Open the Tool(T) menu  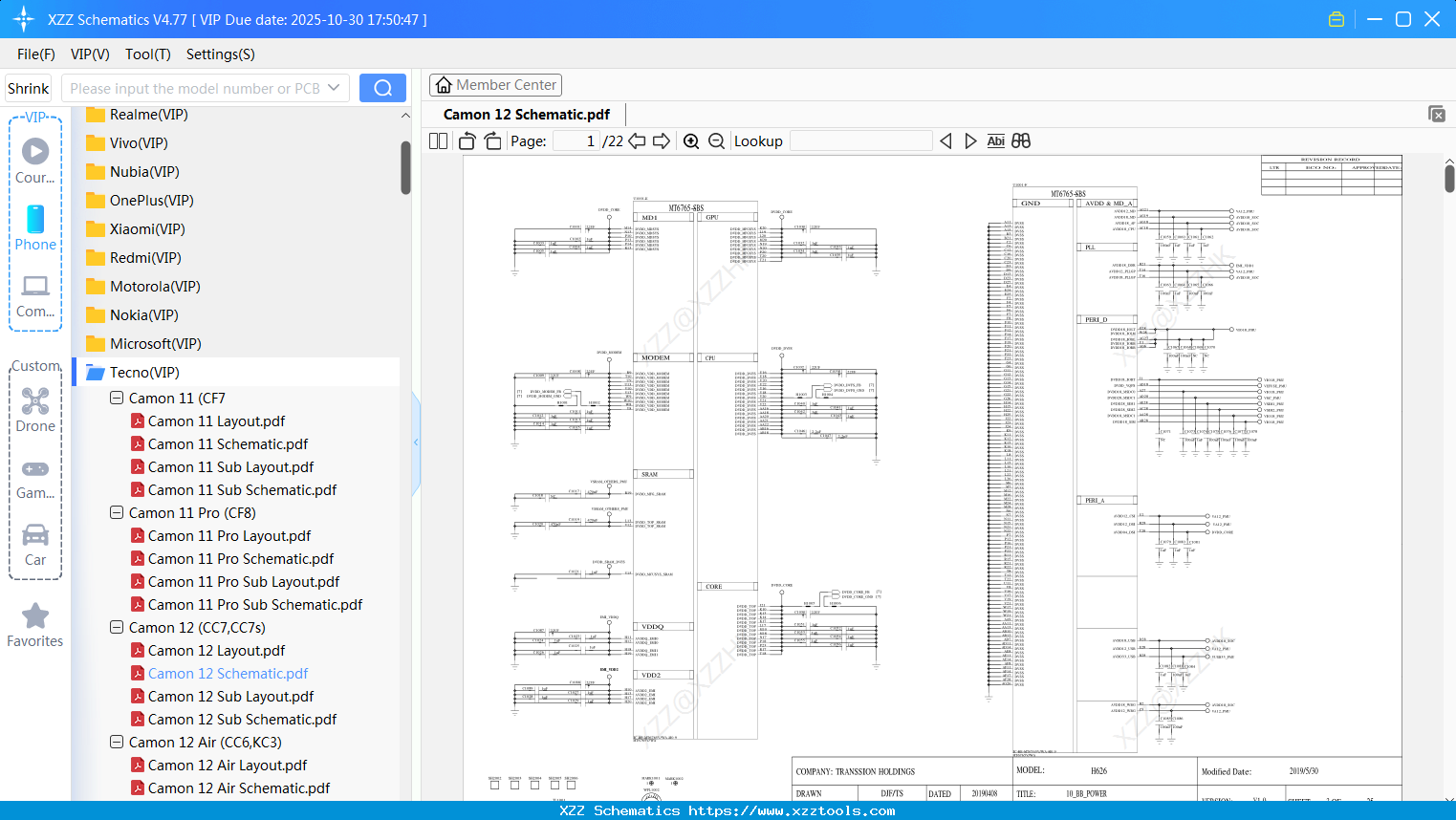[147, 54]
